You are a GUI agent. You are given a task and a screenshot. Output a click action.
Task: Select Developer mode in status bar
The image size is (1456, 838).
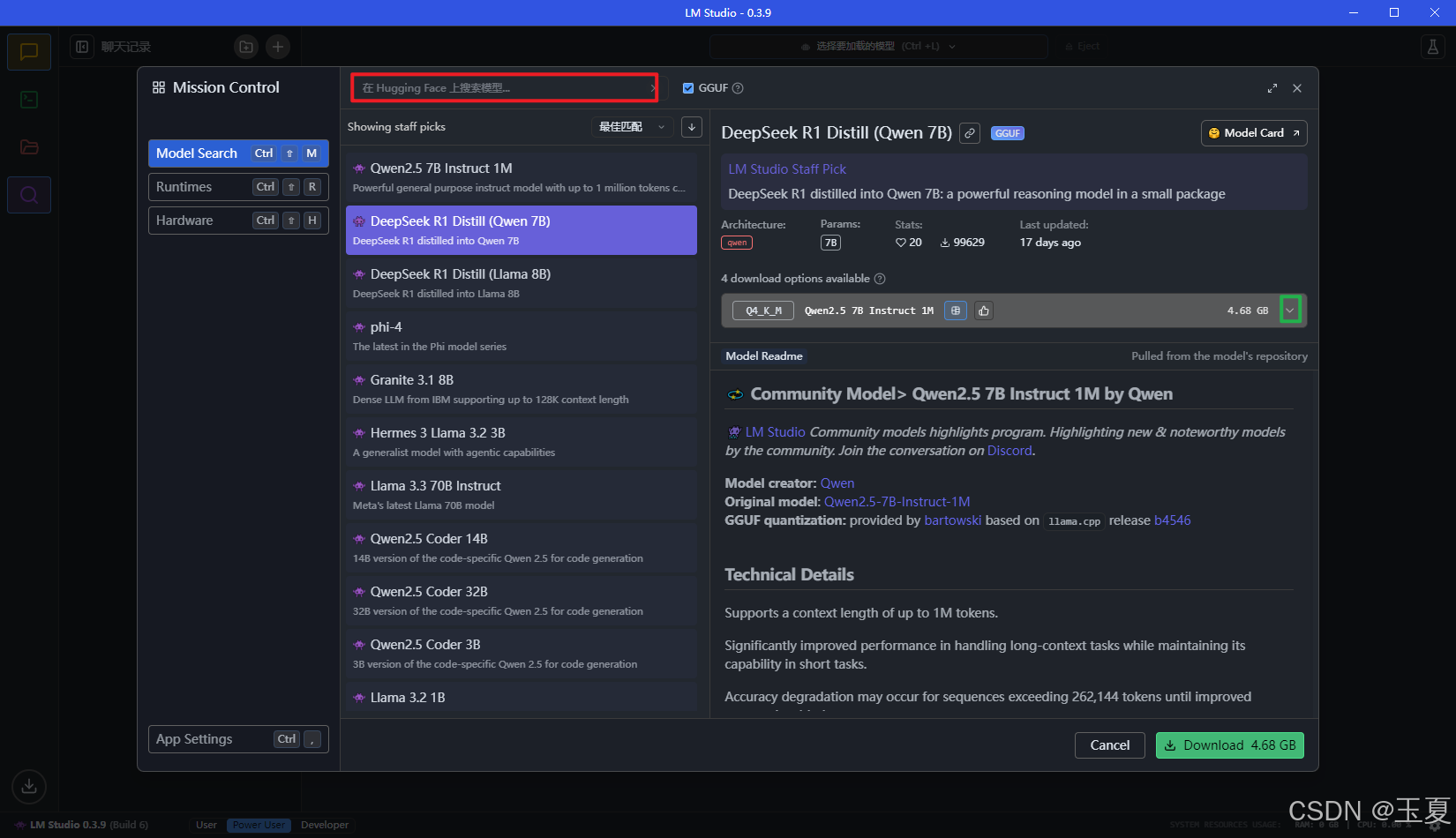coord(325,825)
